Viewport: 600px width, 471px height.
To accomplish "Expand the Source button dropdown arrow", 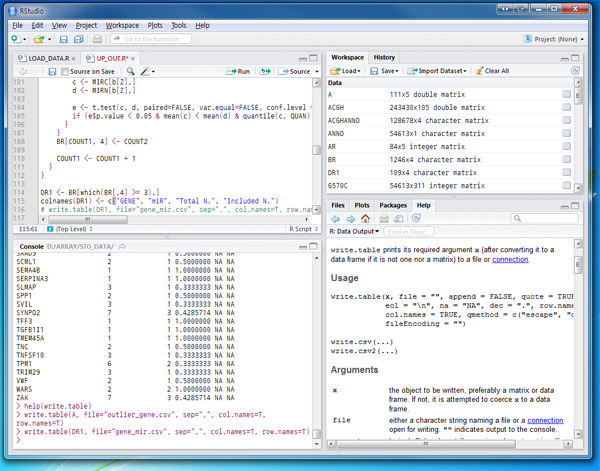I will tap(317, 72).
